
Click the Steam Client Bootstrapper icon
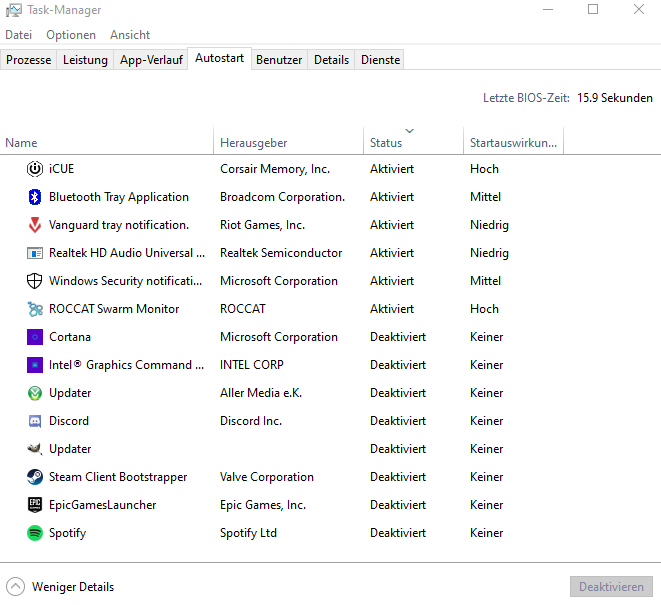35,477
